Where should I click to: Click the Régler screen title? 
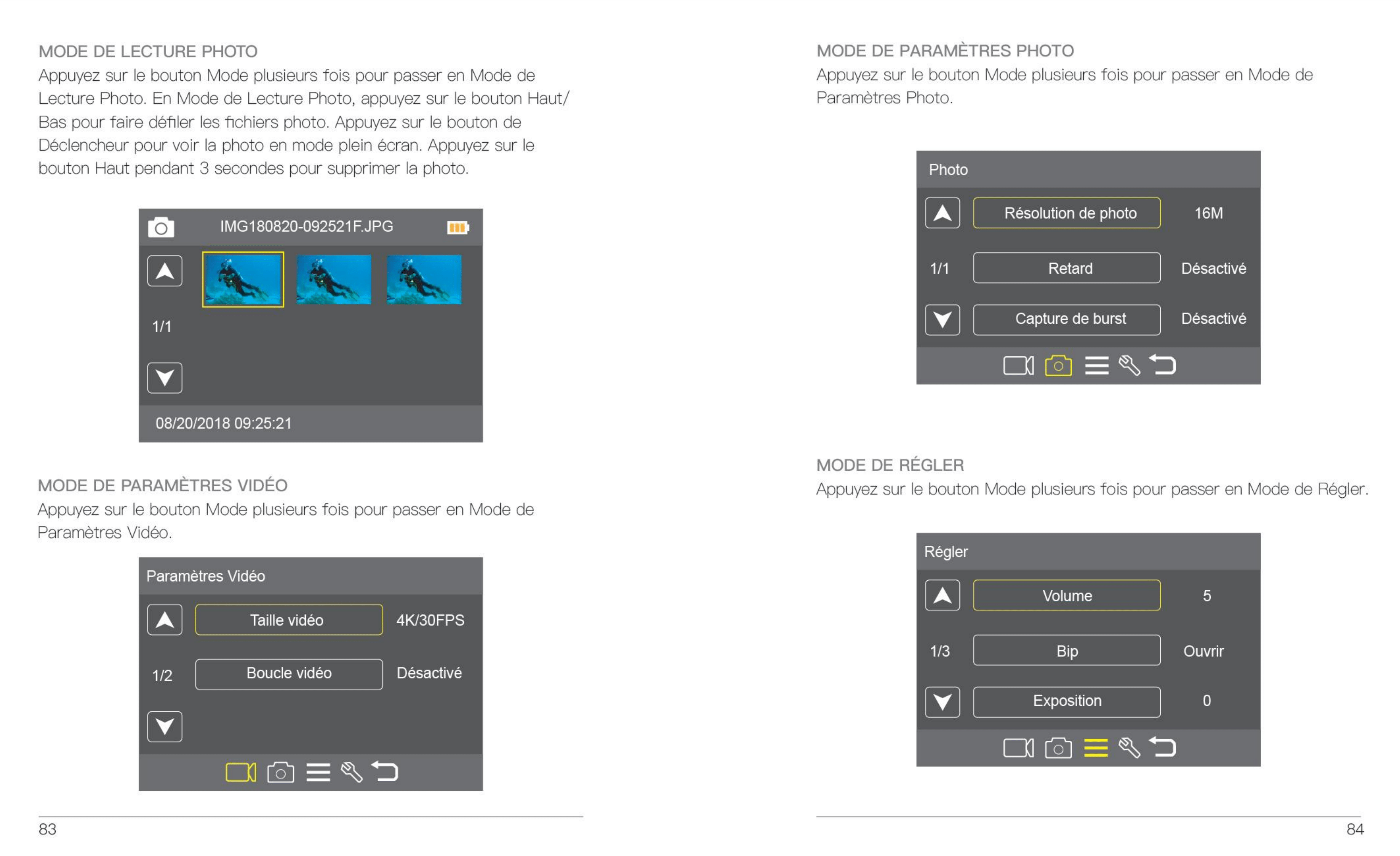(946, 552)
